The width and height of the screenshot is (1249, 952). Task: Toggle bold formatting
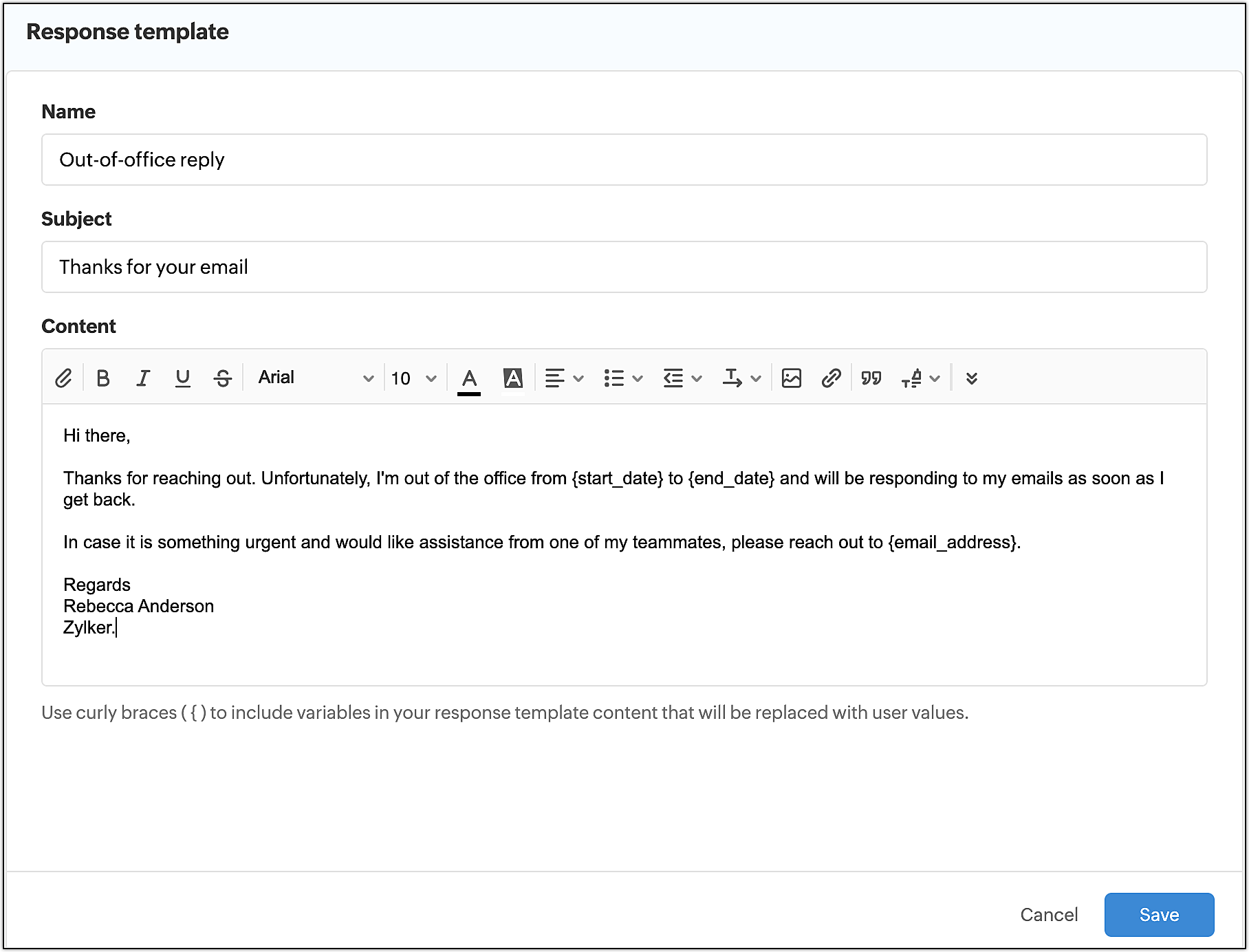(103, 378)
